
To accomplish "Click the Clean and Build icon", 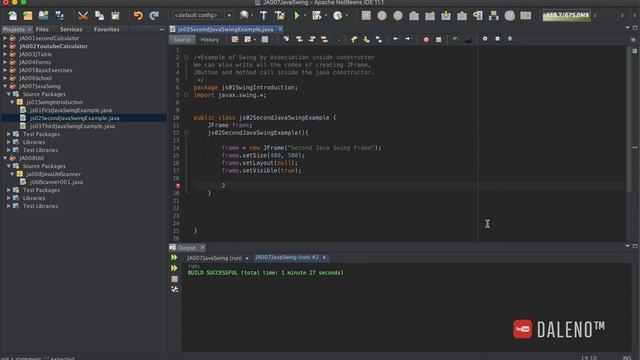I will [x=280, y=16].
